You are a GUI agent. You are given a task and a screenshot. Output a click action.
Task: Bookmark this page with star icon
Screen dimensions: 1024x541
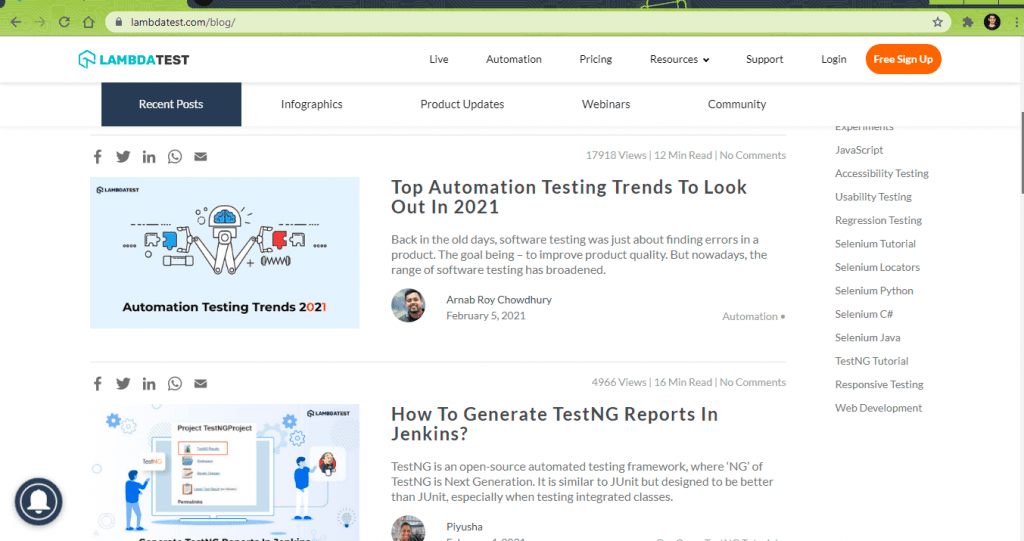[x=937, y=22]
